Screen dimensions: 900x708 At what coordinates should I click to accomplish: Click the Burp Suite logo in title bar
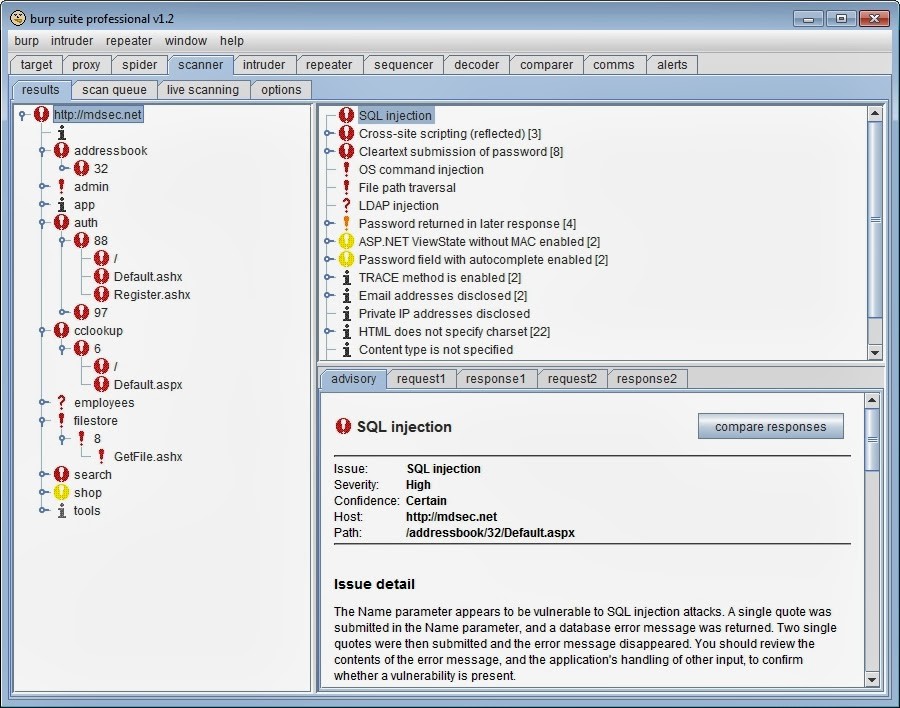18,18
